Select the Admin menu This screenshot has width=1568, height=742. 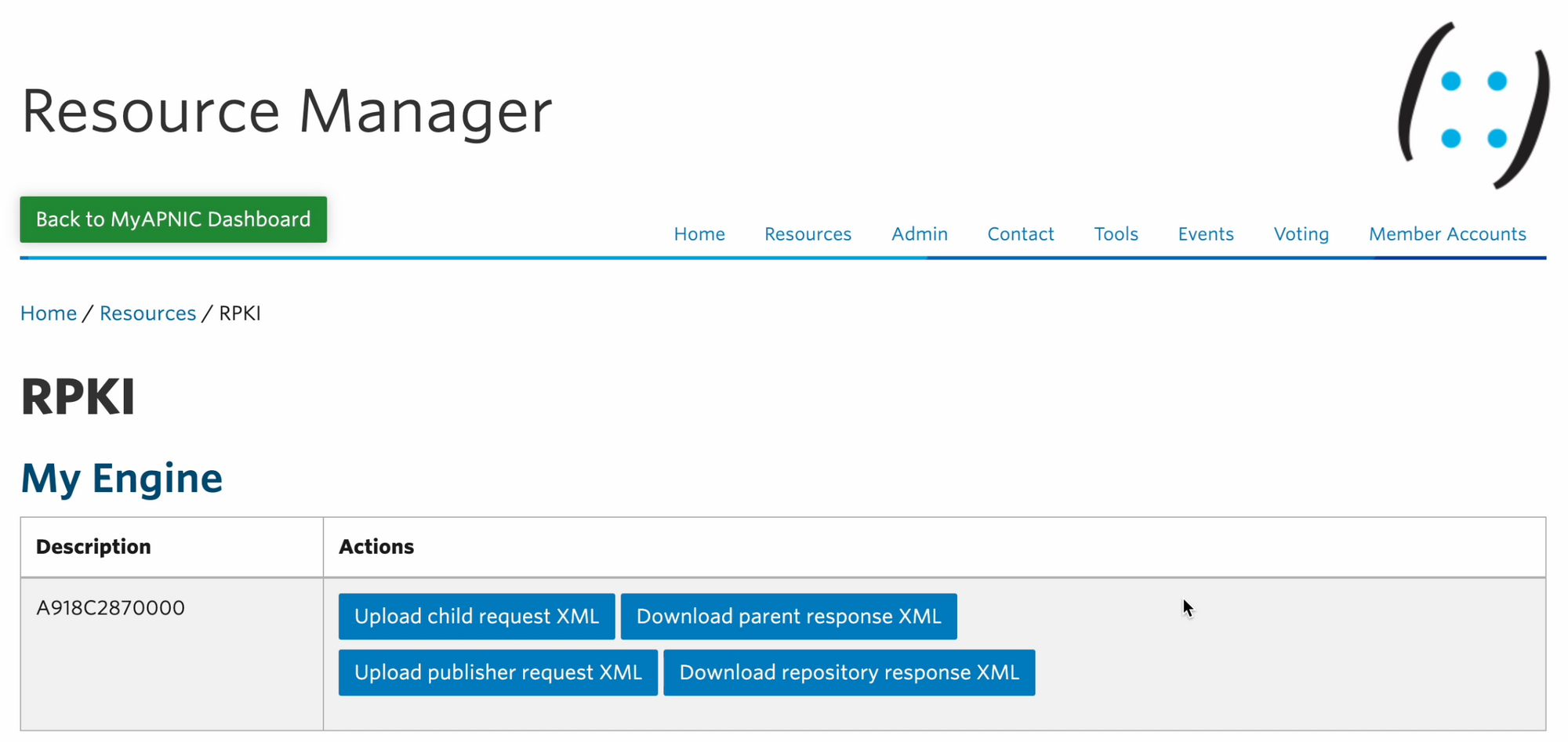[920, 233]
